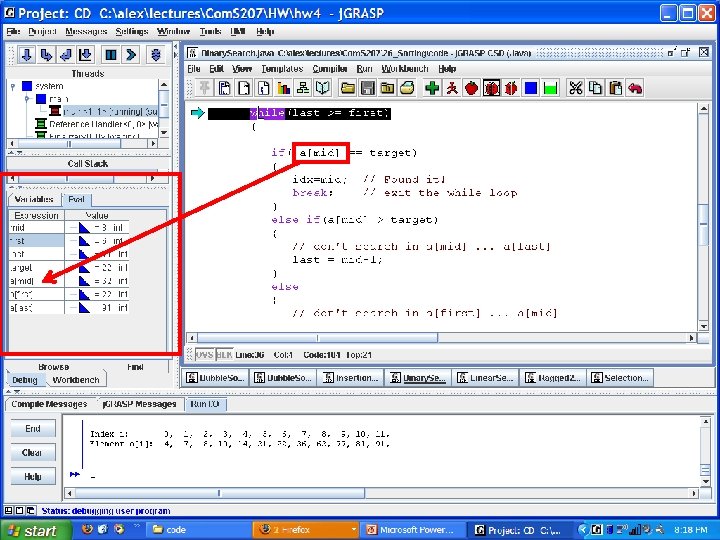Viewport: 720px width, 540px height.
Task: Click the scissors Cut icon
Action: pyautogui.click(x=576, y=88)
